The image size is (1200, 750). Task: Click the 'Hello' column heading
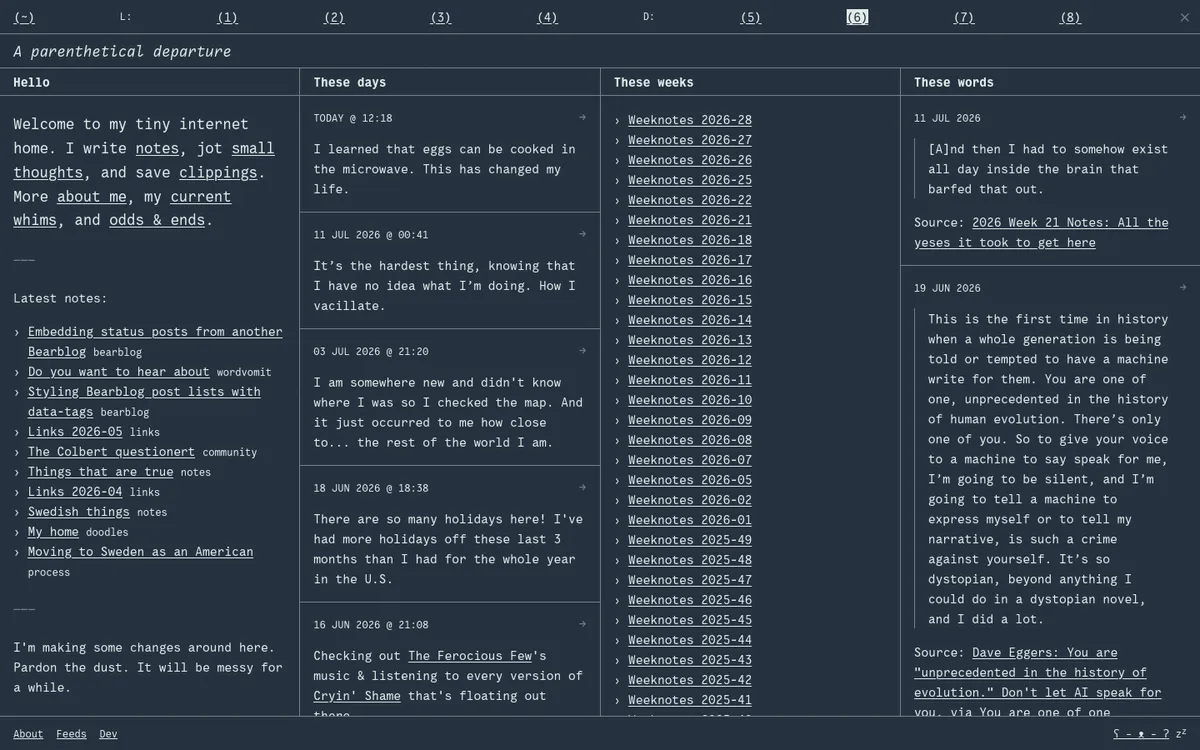coord(31,82)
